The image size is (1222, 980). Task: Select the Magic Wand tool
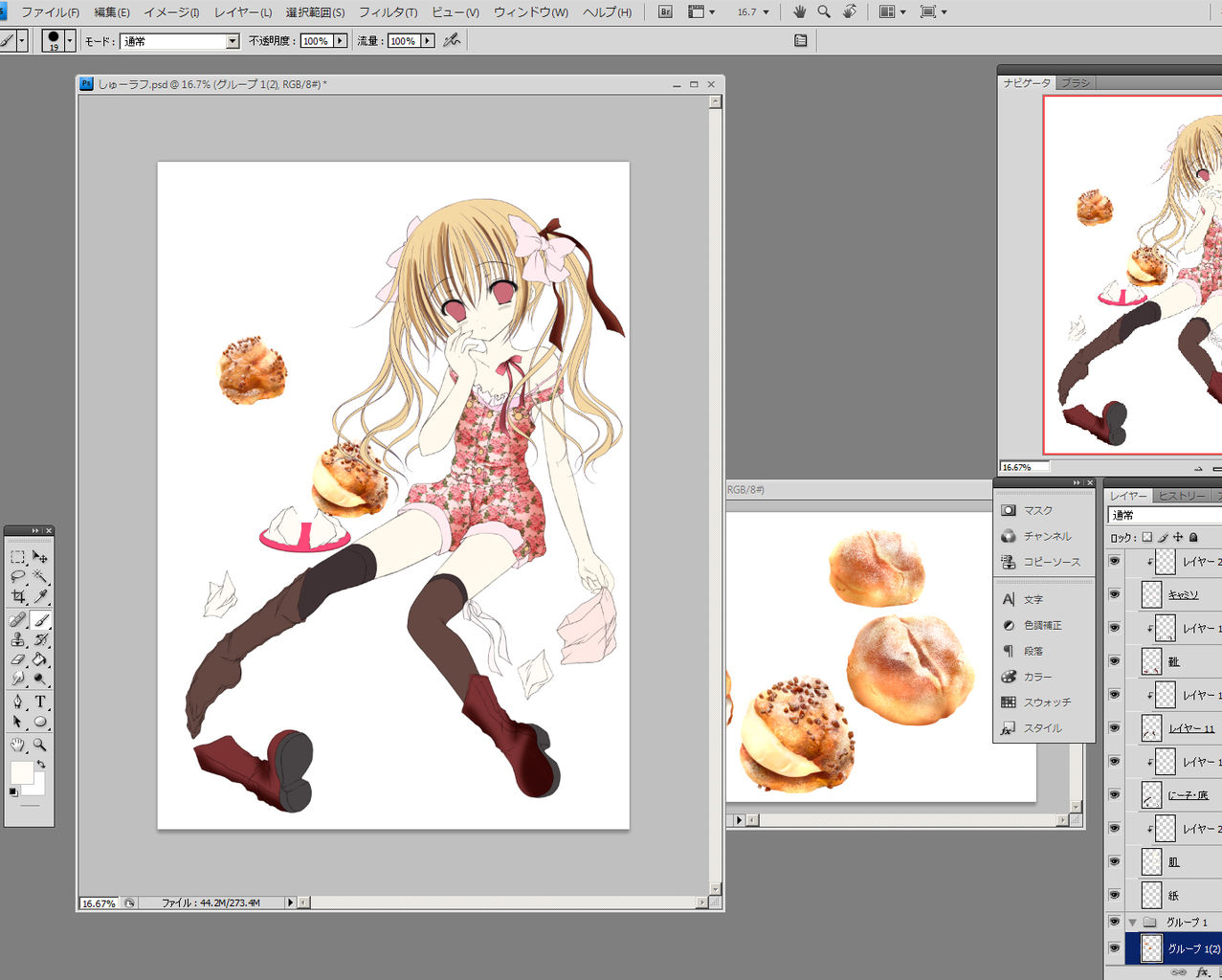tap(40, 576)
